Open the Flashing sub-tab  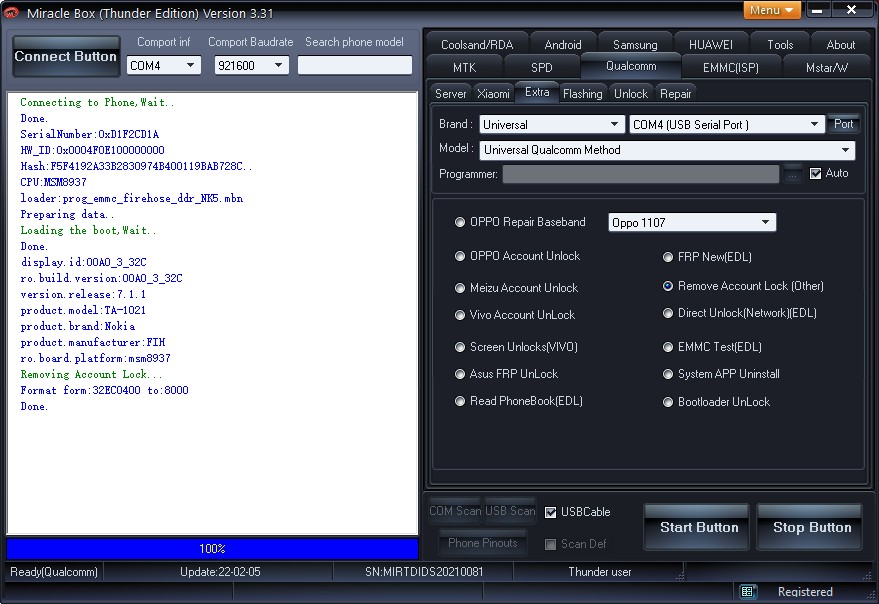(x=582, y=94)
